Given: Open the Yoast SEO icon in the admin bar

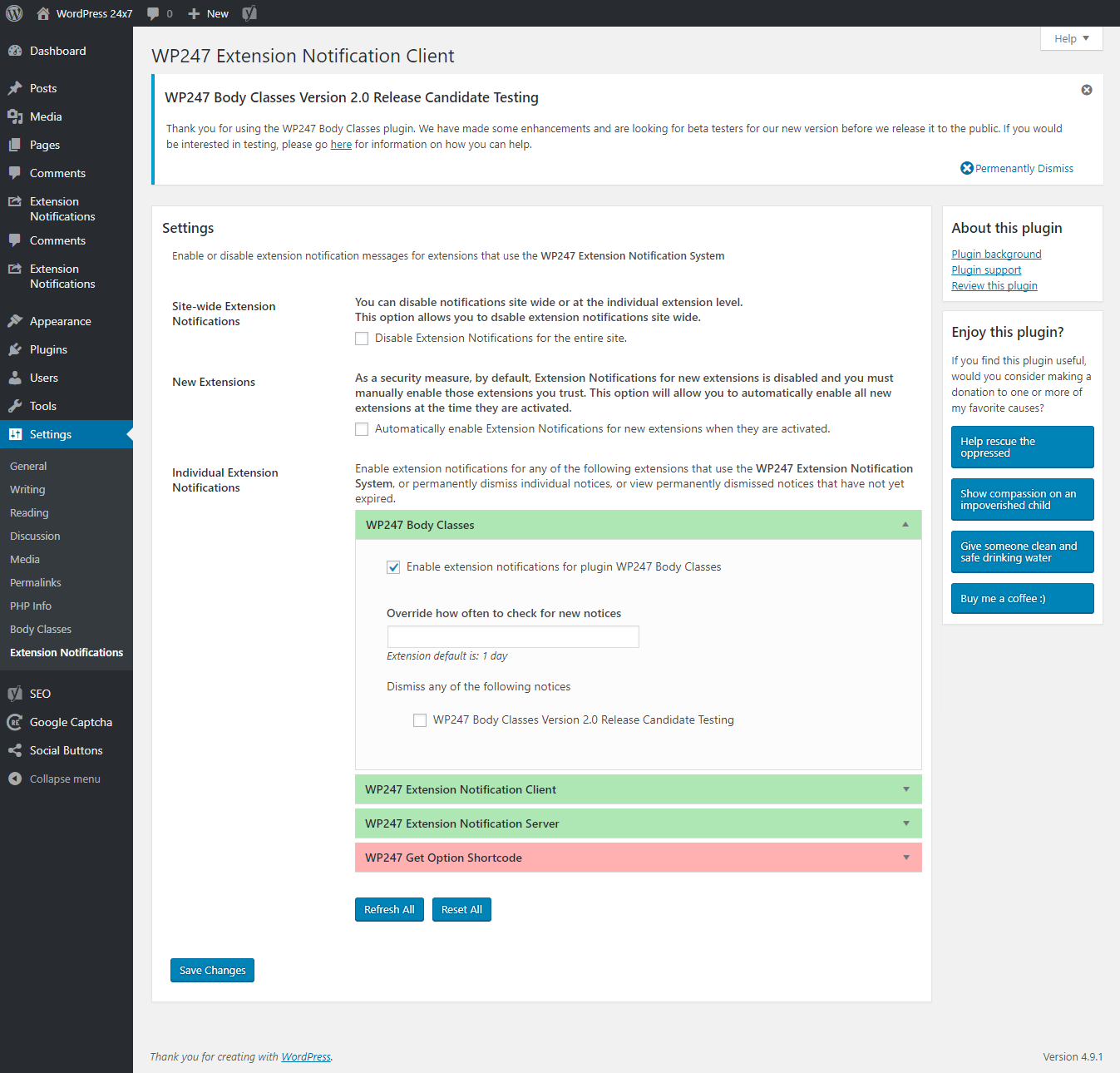Looking at the screenshot, I should (x=249, y=13).
